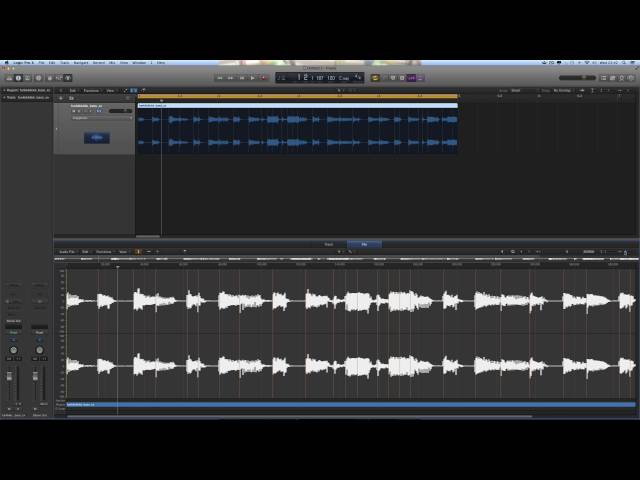Click the yellow cycle range in the ruler

tap(298, 96)
